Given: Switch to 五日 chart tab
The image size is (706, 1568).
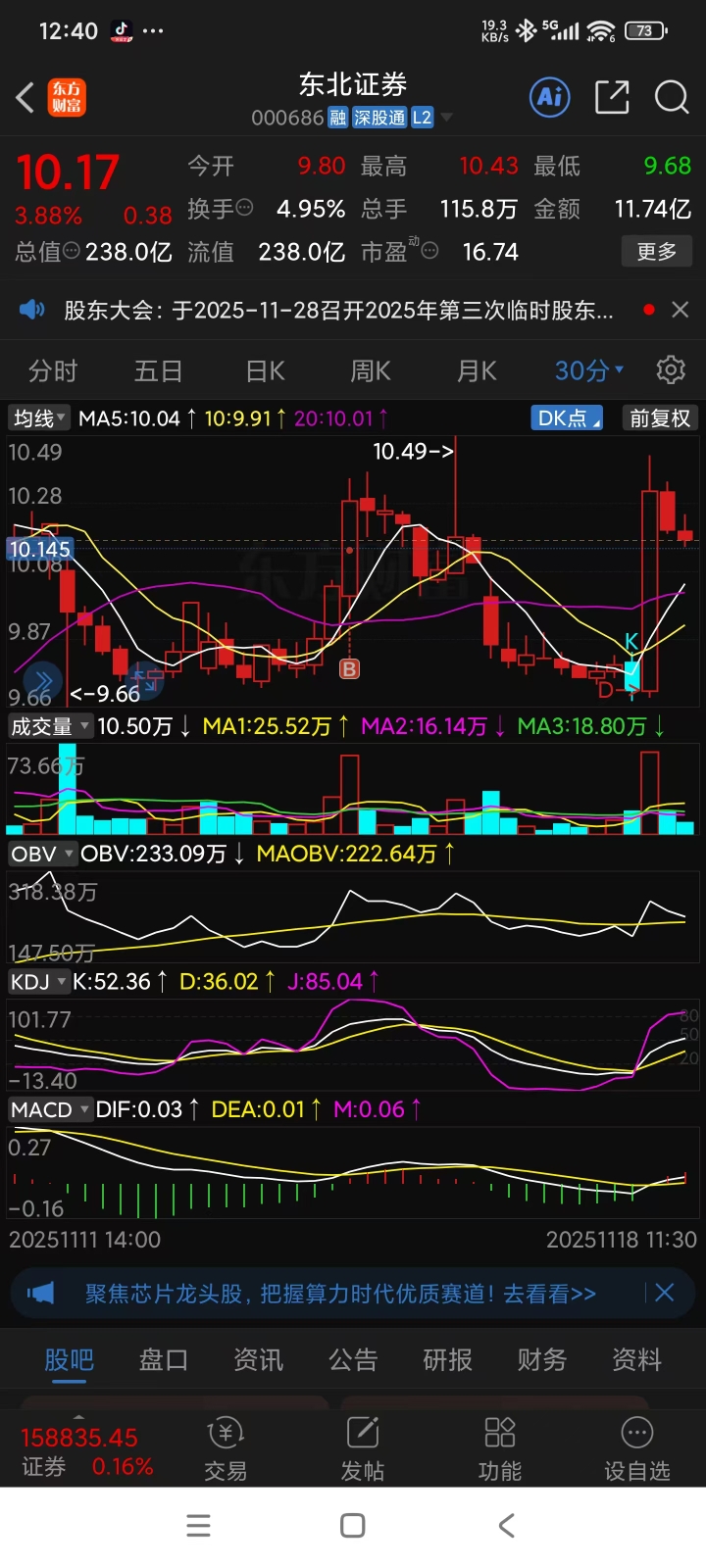Looking at the screenshot, I should [x=159, y=371].
